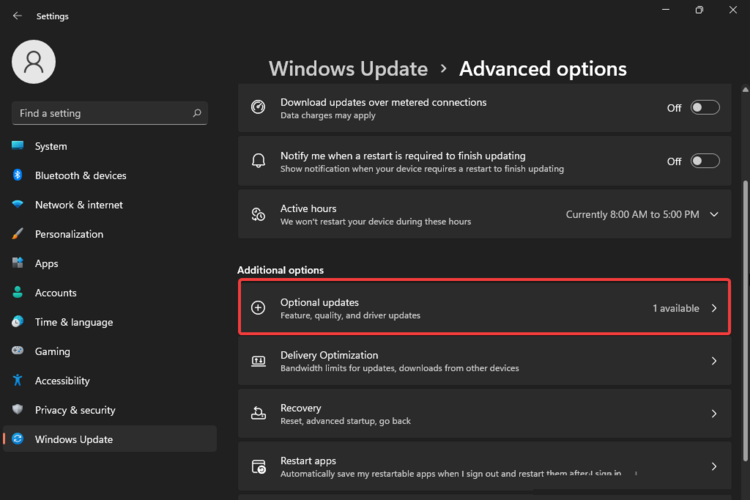Image resolution: width=750 pixels, height=500 pixels.
Task: Click the Personalization paintbrush icon
Action: point(18,233)
